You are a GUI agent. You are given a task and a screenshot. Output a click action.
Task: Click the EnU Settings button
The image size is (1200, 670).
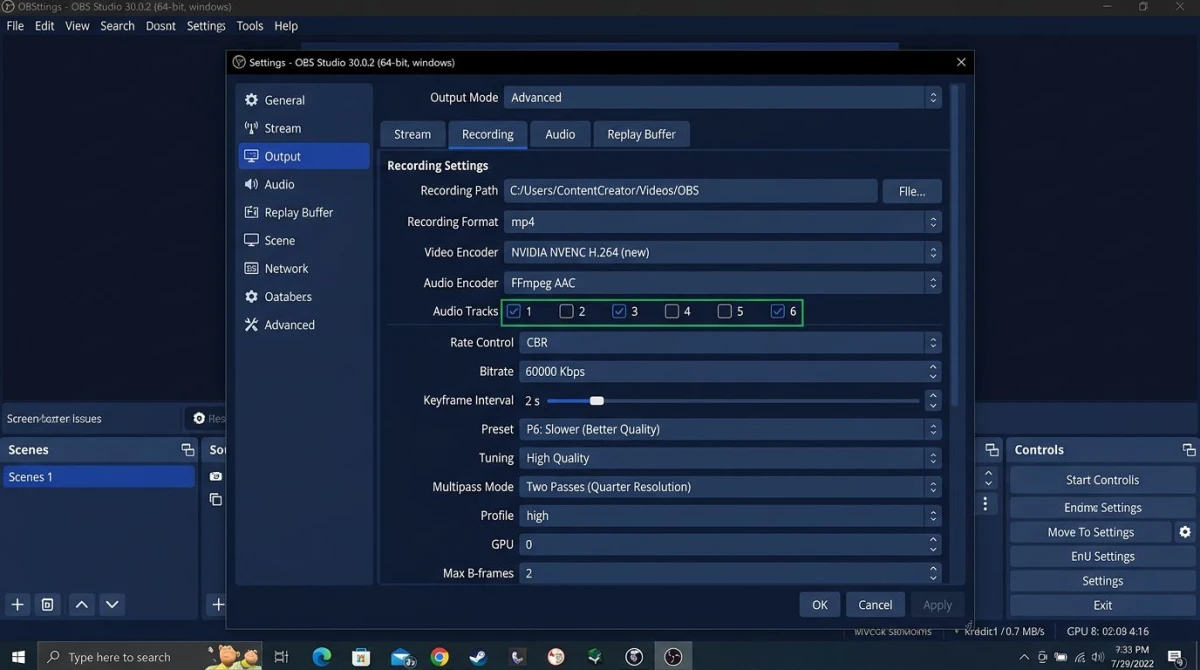pos(1102,556)
